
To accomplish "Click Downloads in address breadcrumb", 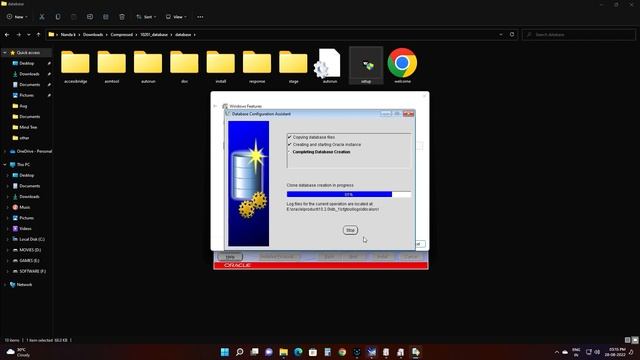I will [93, 35].
